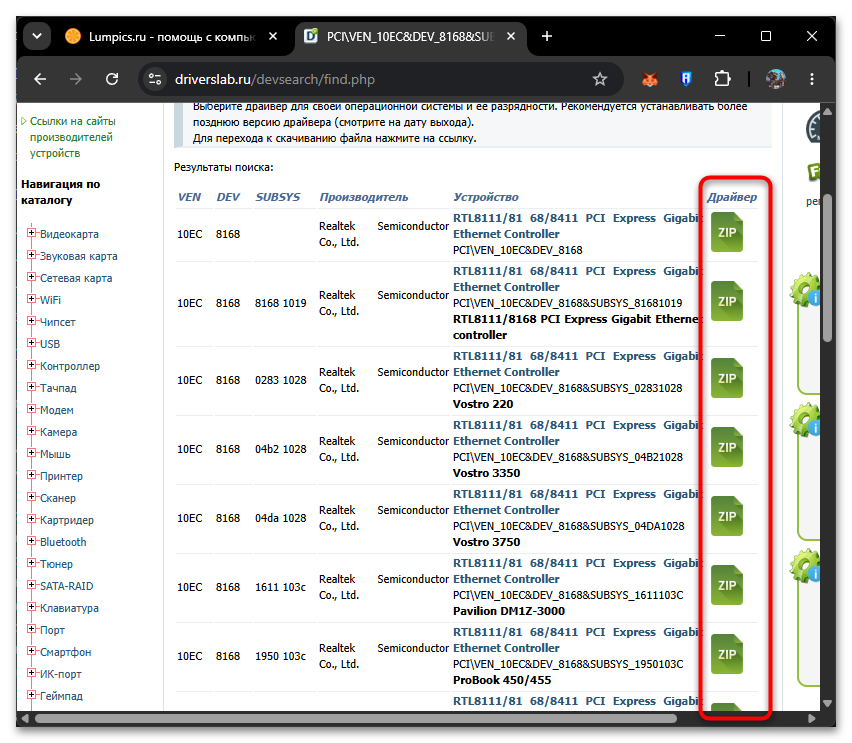Click the Производитель column header
This screenshot has width=852, height=743.
[364, 197]
